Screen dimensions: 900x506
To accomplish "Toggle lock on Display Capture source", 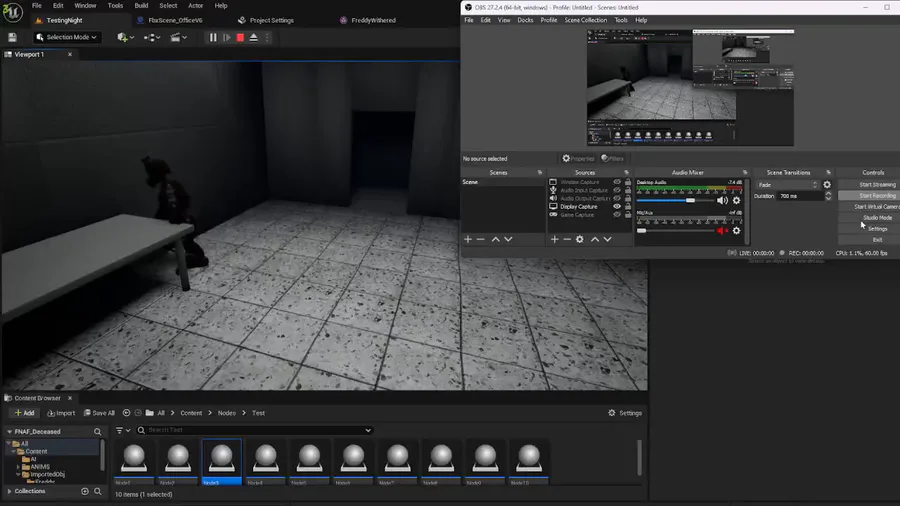I will point(628,207).
